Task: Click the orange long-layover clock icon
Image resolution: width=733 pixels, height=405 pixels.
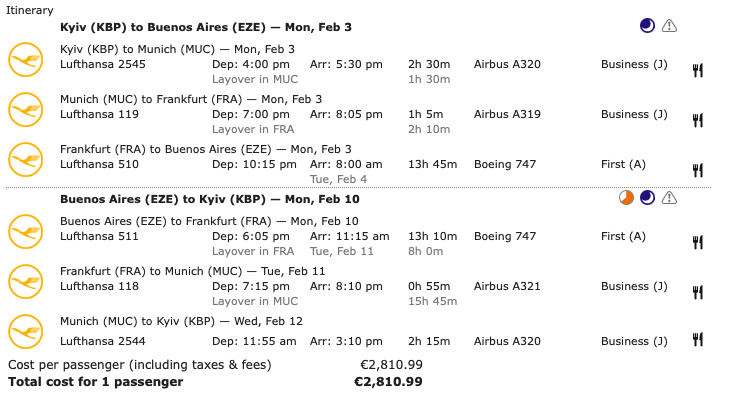Action: [626, 197]
